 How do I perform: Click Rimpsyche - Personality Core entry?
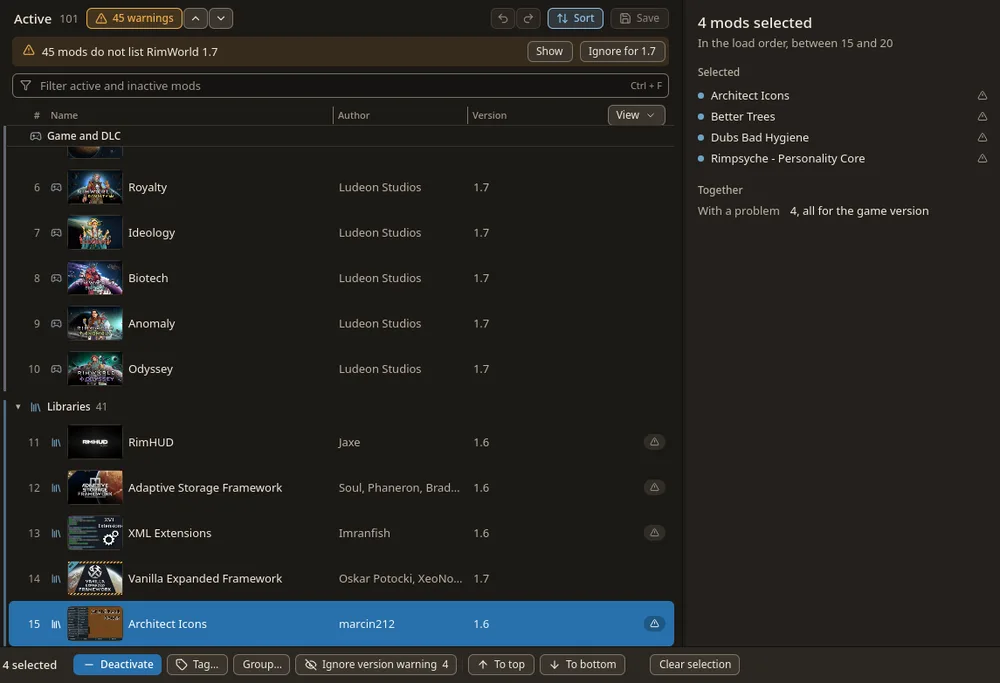787,159
